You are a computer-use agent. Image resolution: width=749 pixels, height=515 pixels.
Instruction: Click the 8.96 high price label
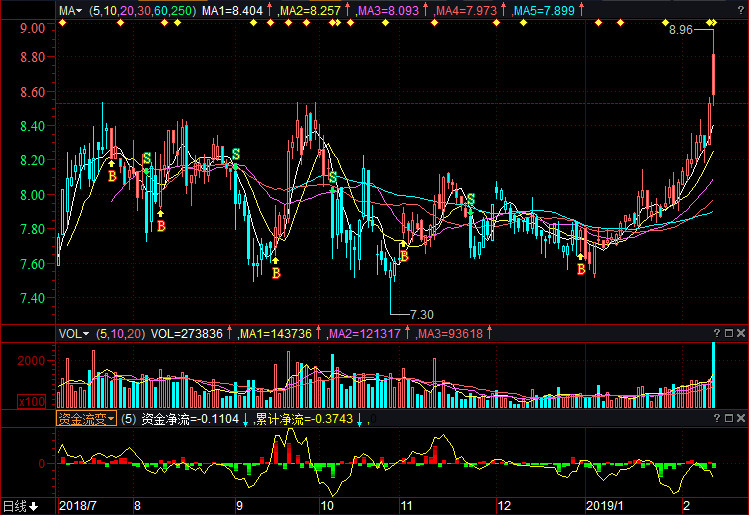pos(680,31)
